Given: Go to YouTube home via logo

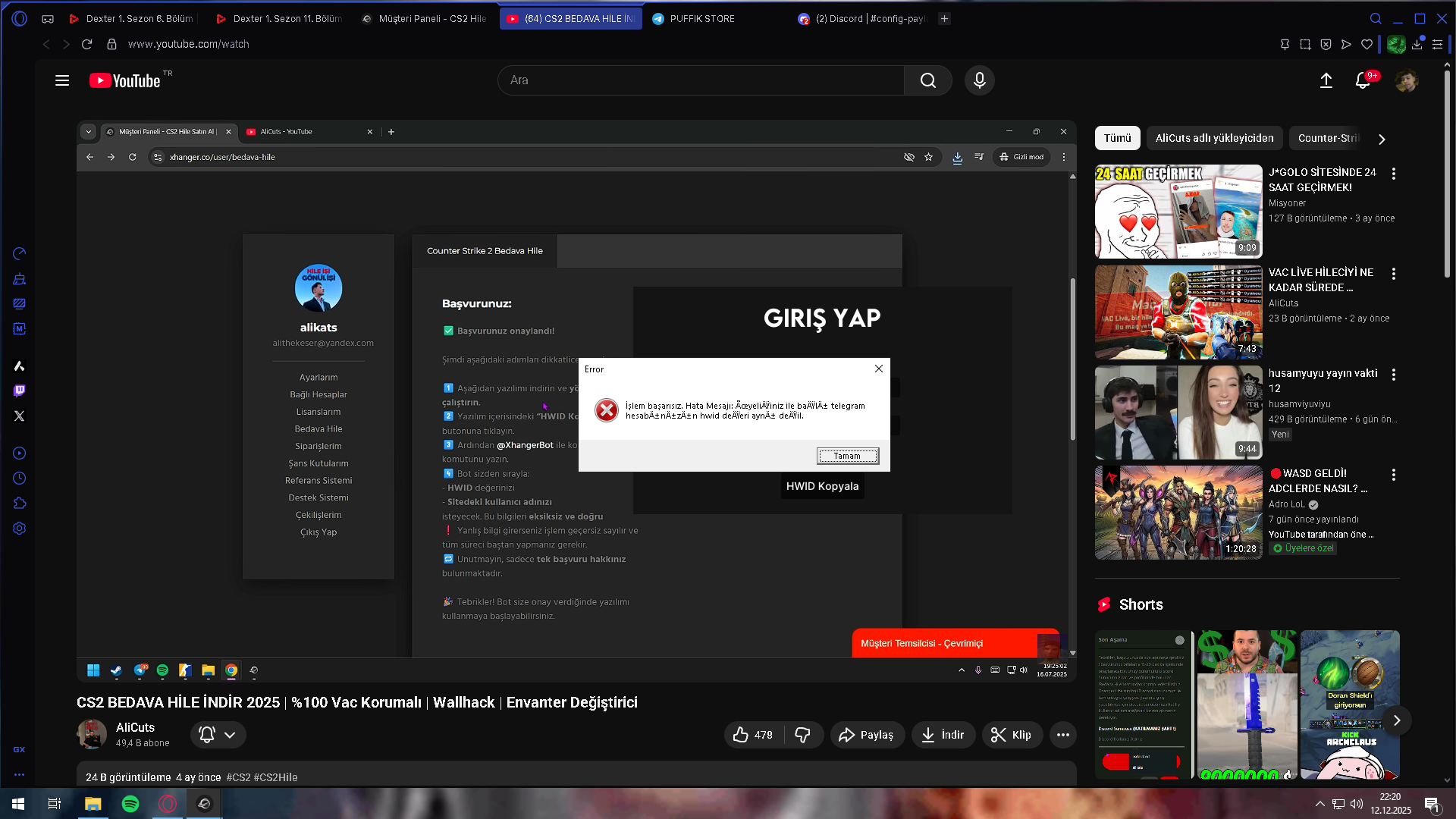Looking at the screenshot, I should click(125, 80).
